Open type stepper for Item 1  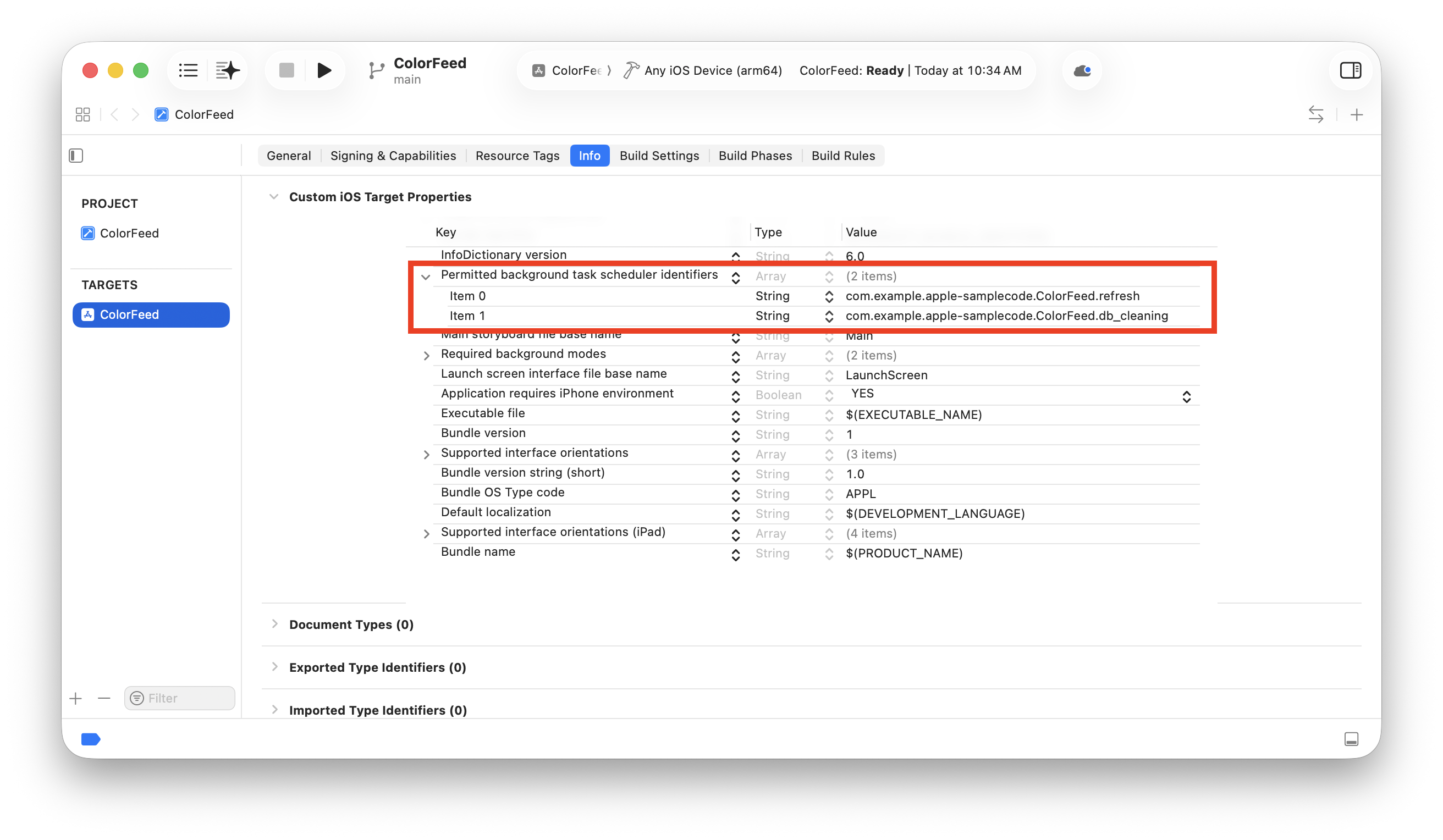(829, 317)
